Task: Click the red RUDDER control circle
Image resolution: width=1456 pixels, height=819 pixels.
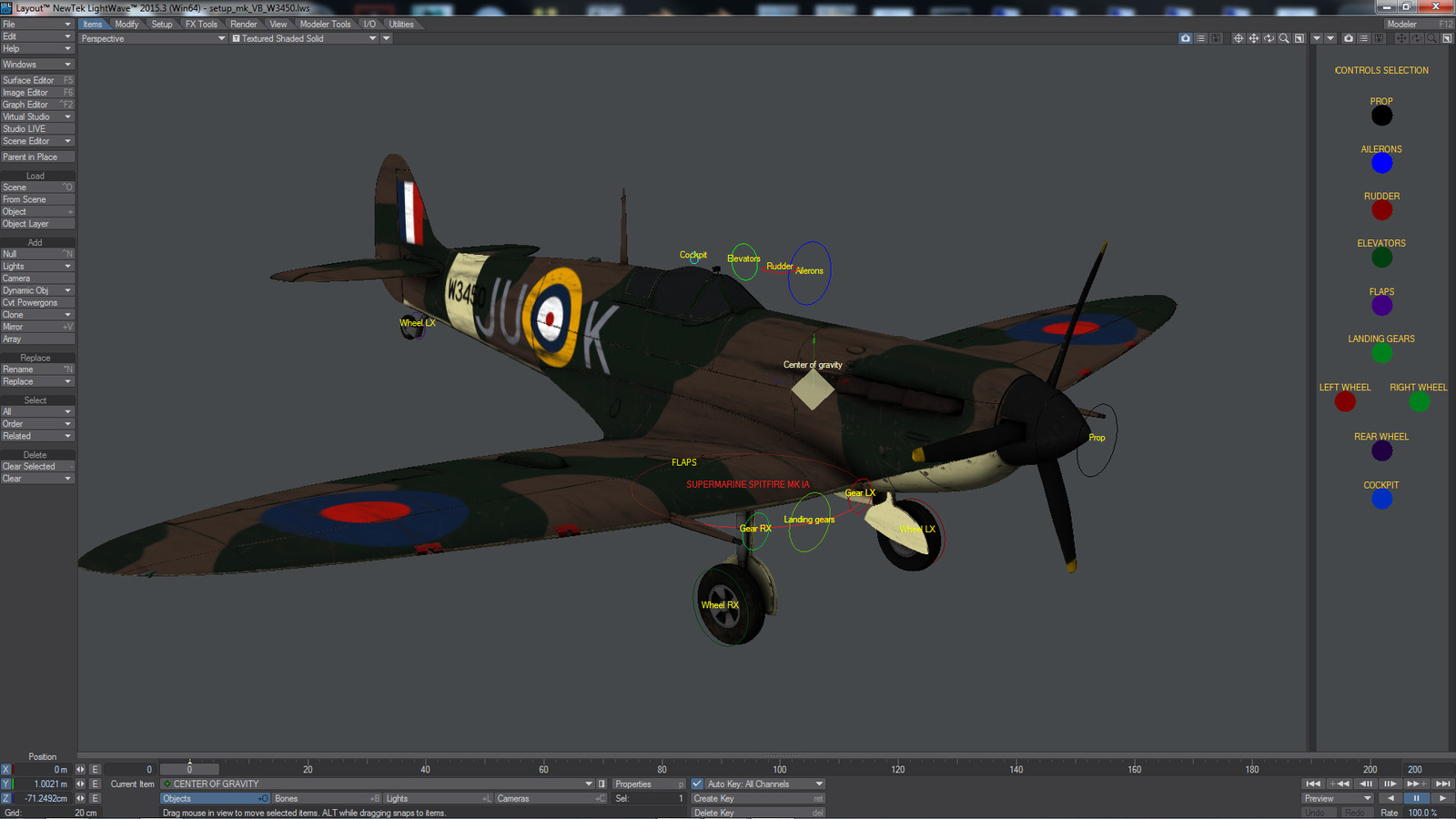Action: click(x=1381, y=210)
